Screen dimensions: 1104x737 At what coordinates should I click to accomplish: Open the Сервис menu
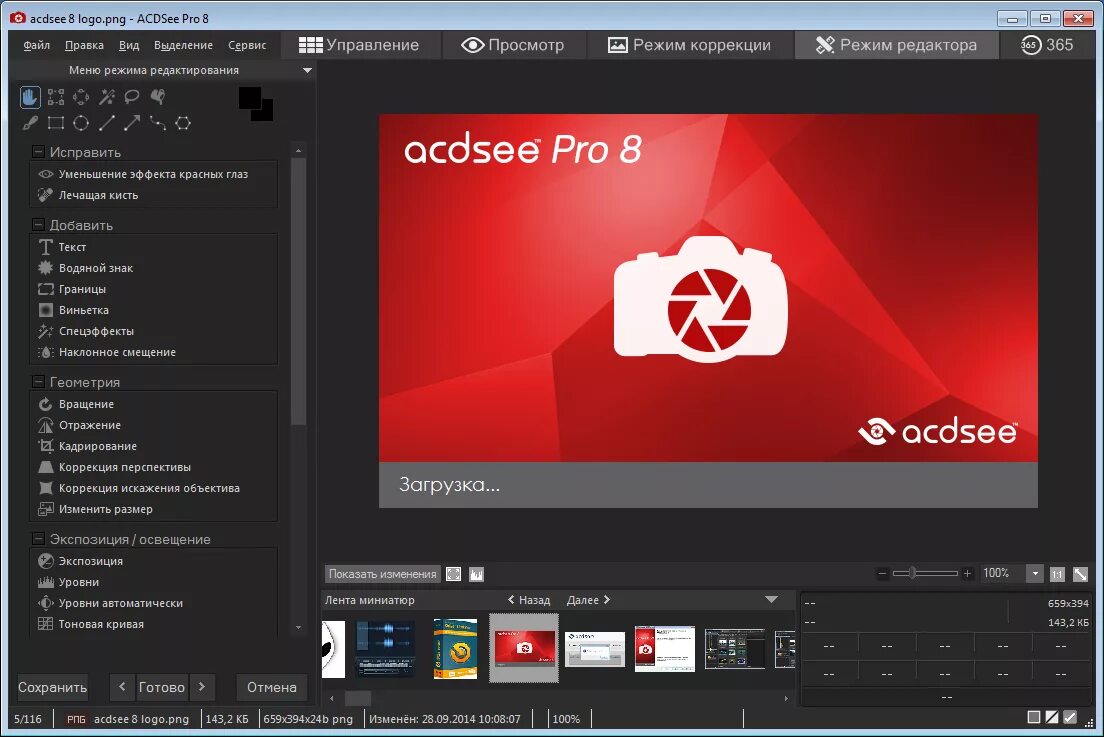[x=247, y=45]
